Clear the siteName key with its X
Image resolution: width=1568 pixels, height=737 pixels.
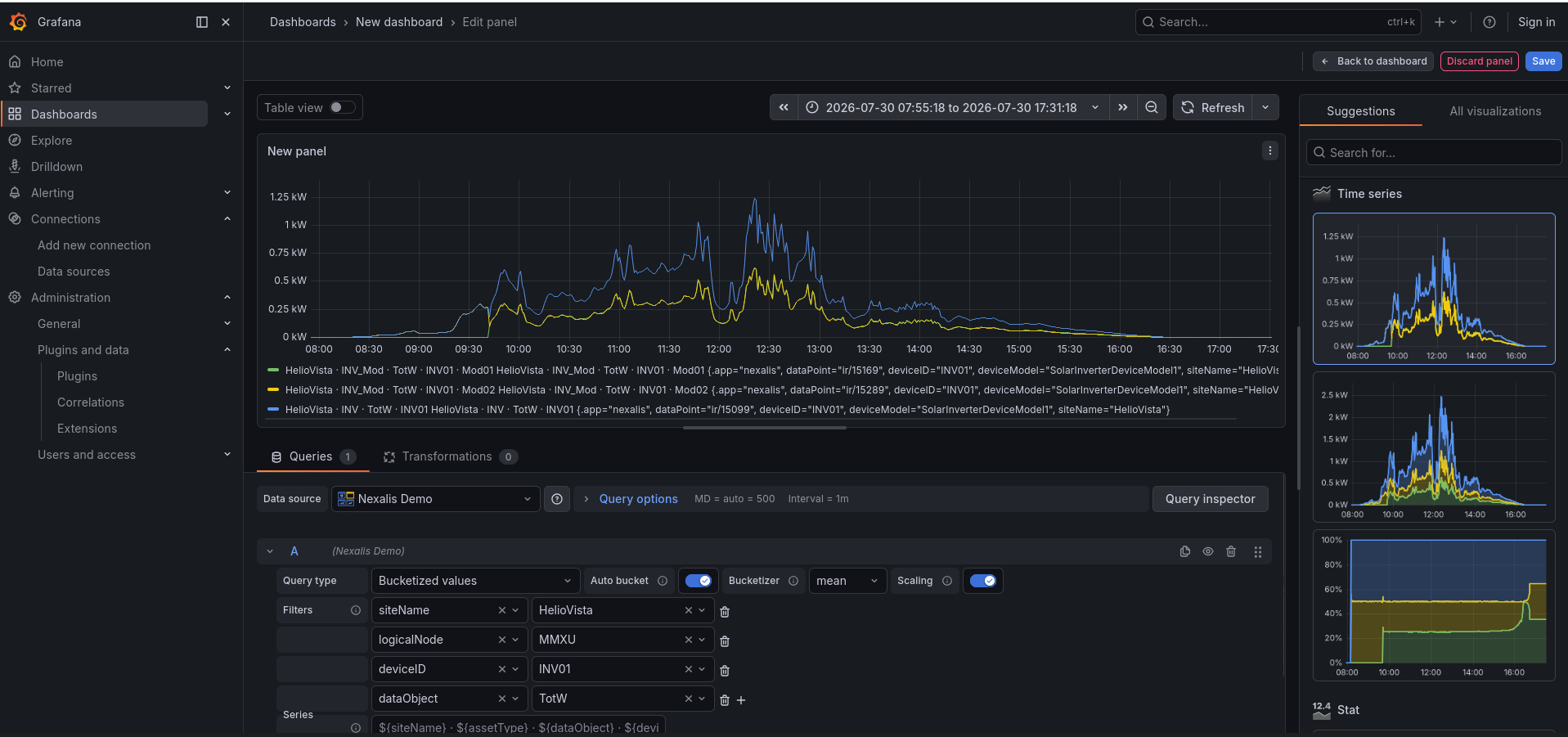click(x=502, y=610)
